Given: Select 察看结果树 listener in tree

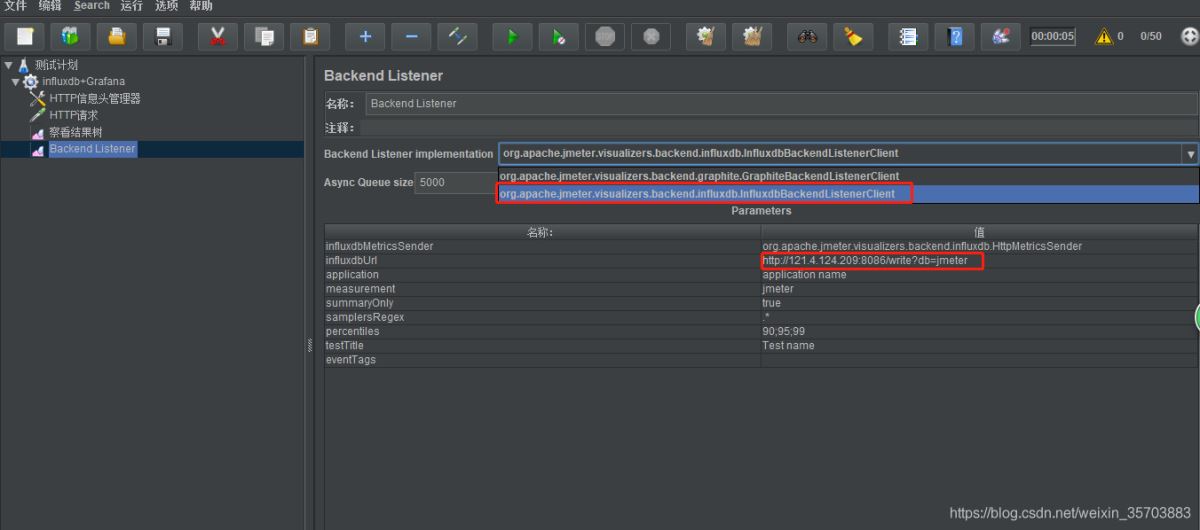Looking at the screenshot, I should [75, 132].
